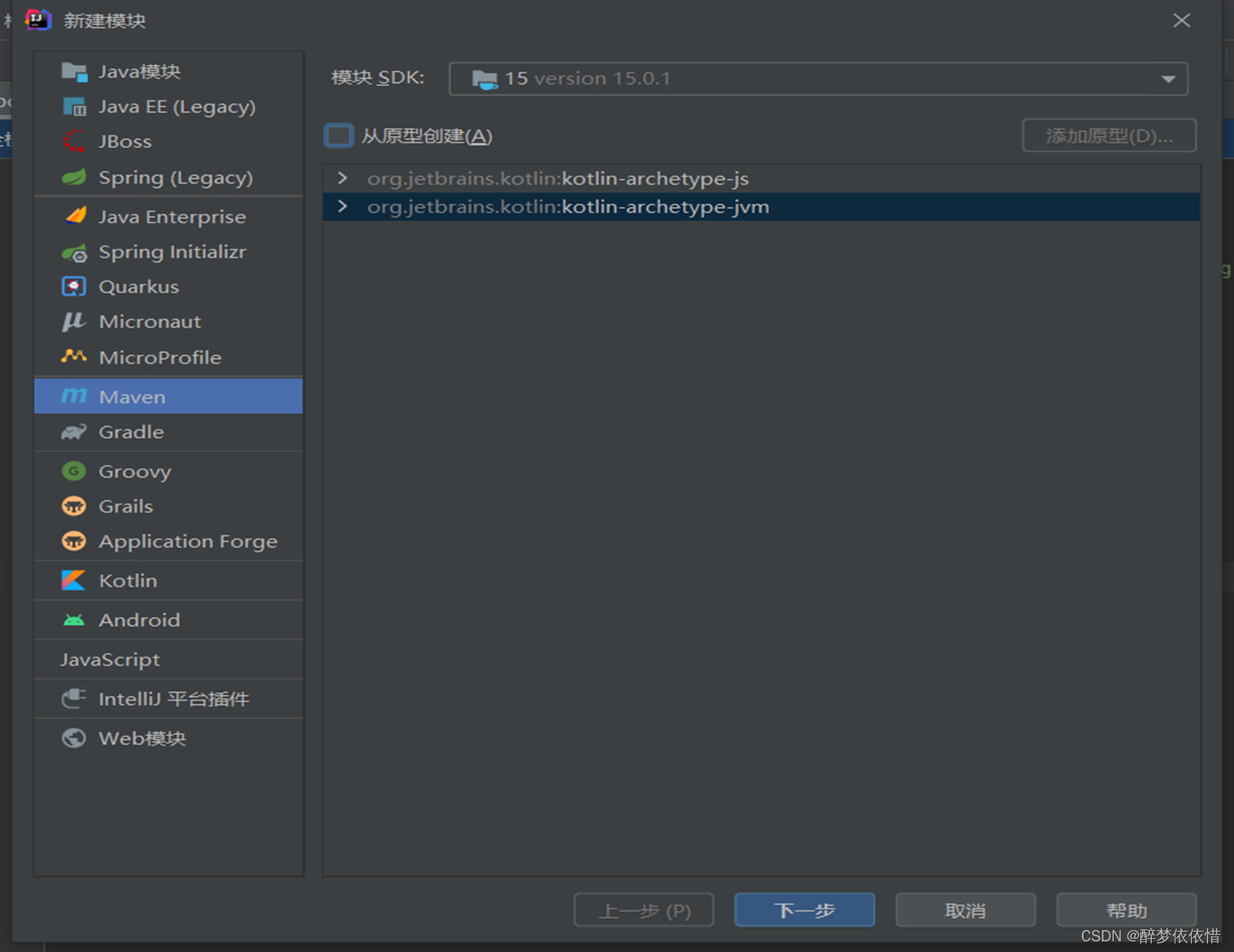Click the IntelliJ logo in title bar
This screenshot has height=952, width=1234.
click(x=37, y=20)
